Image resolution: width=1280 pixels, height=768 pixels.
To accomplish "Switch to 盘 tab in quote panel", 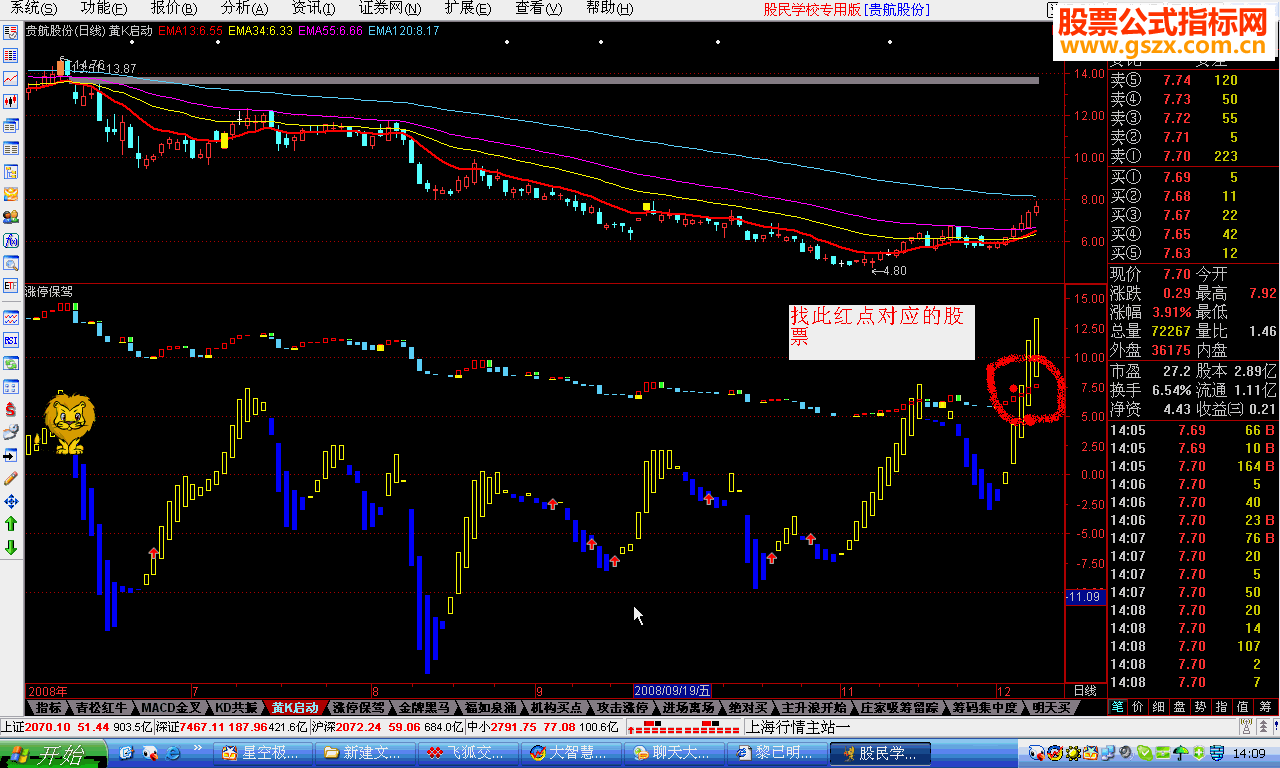I will [x=1178, y=706].
